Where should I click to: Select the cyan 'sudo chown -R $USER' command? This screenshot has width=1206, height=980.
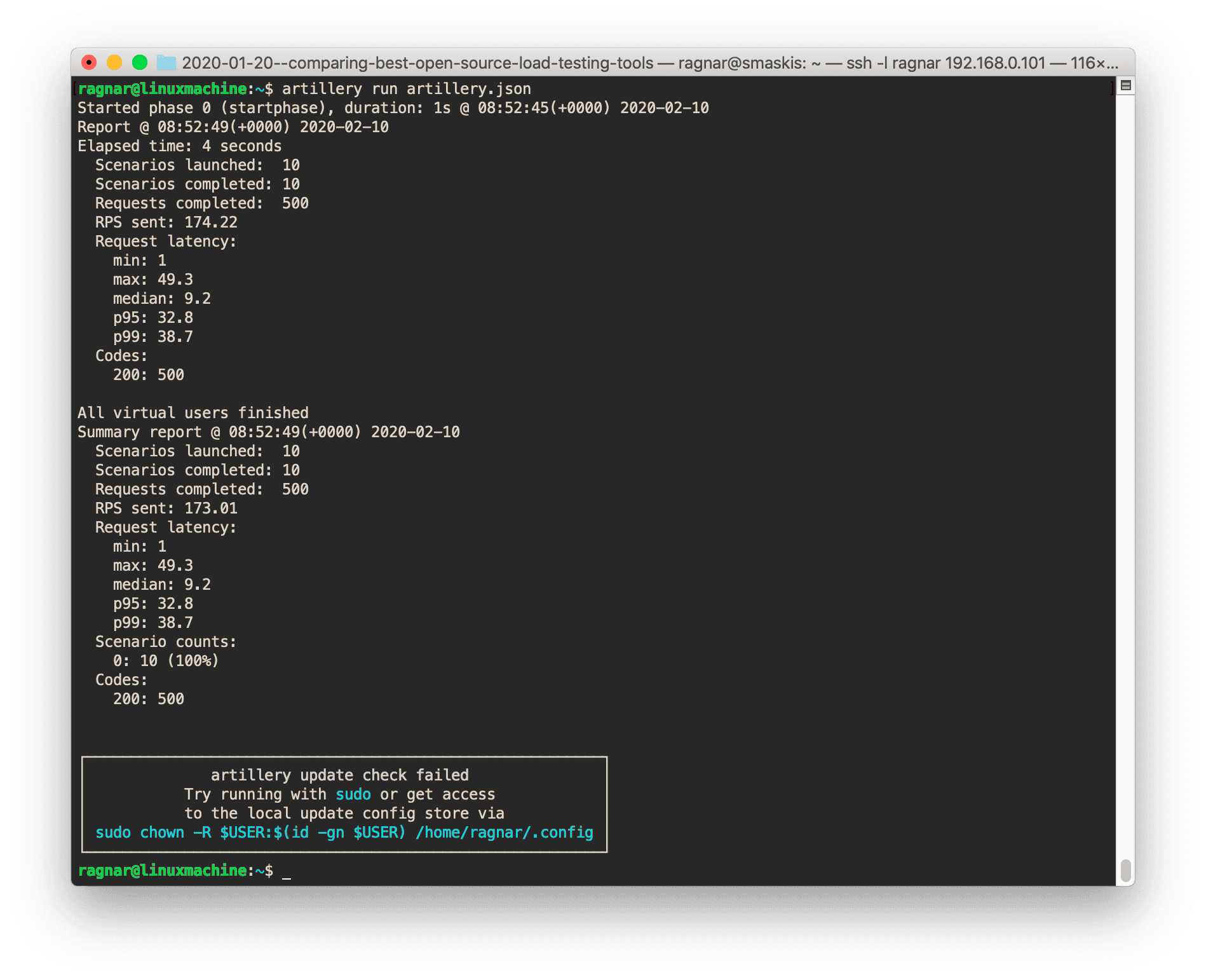tap(344, 833)
